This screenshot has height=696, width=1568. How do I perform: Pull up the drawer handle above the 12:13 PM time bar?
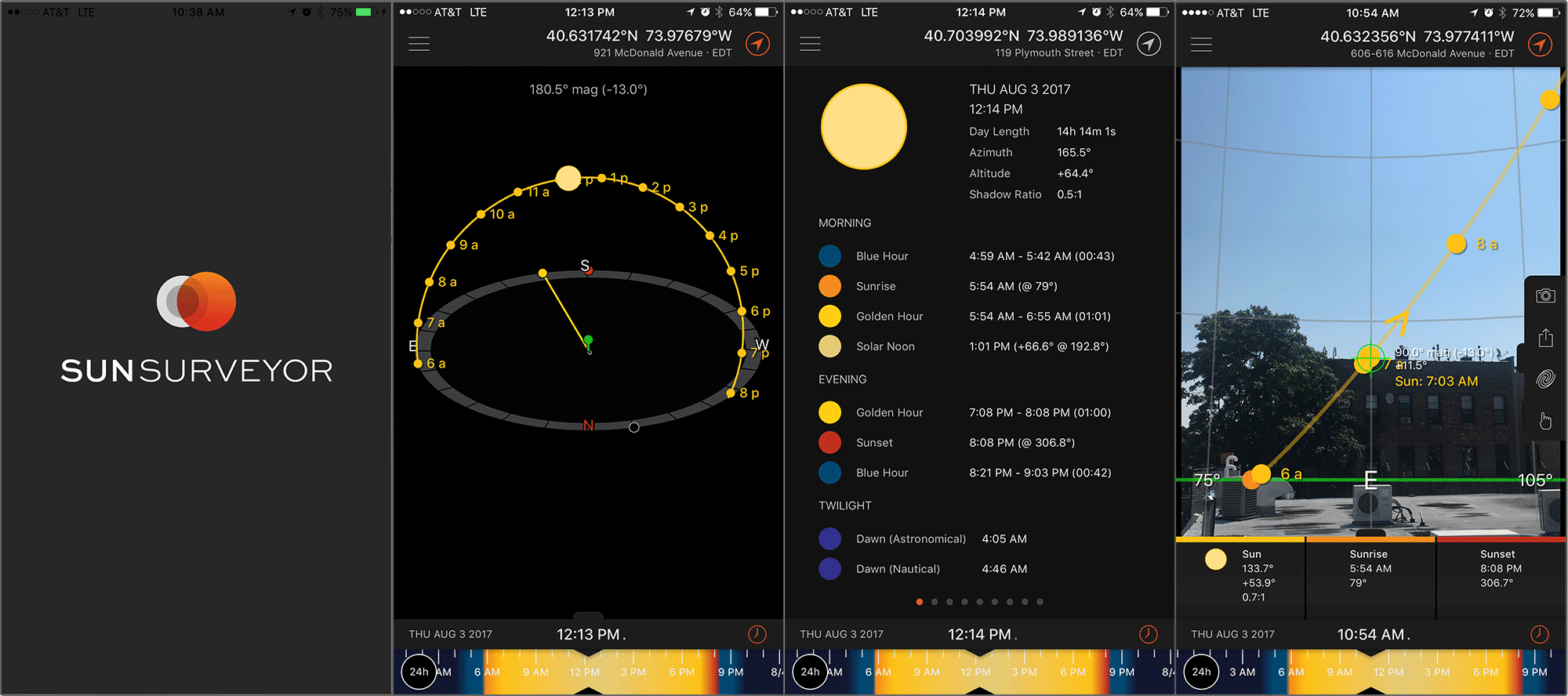(588, 615)
